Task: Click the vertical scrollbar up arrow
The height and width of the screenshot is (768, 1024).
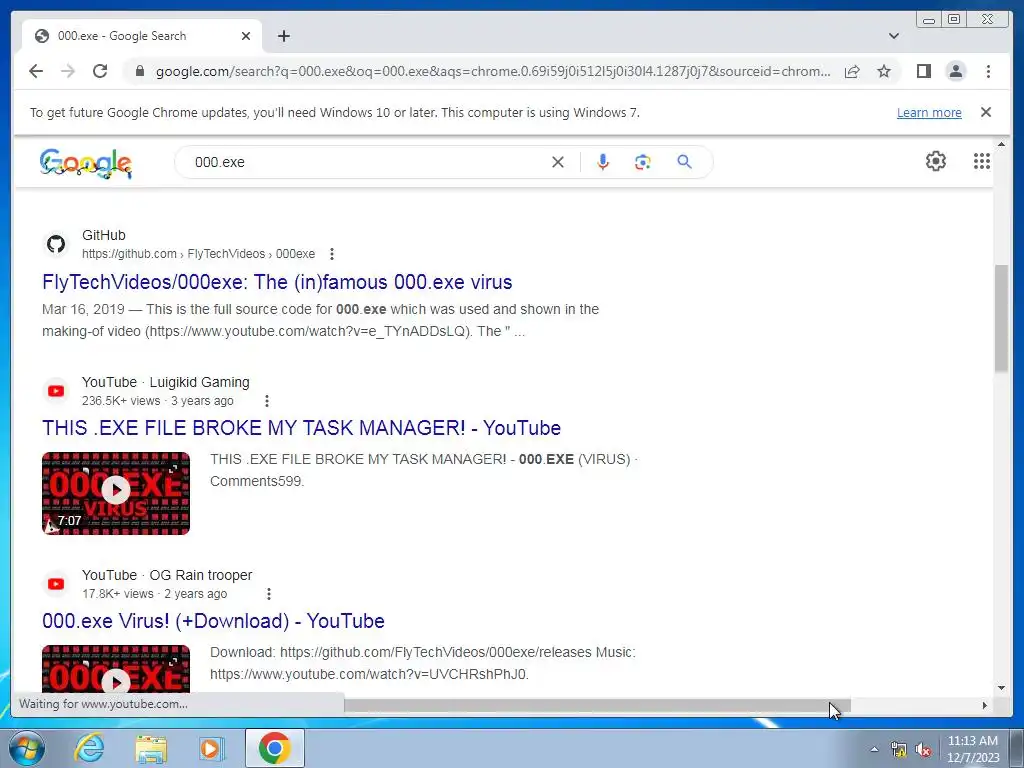Action: (x=1002, y=144)
